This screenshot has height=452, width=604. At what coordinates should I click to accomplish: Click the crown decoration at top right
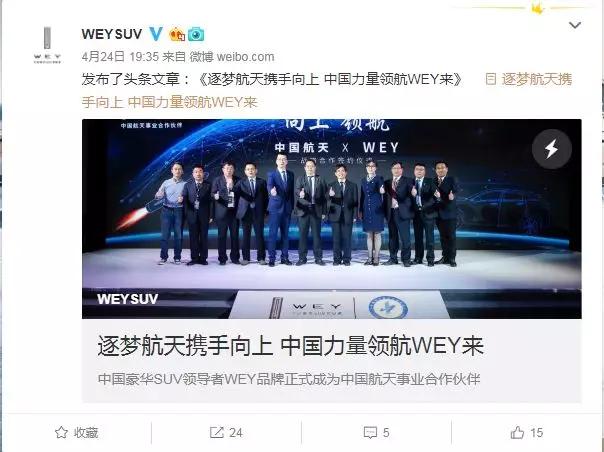pos(537,7)
